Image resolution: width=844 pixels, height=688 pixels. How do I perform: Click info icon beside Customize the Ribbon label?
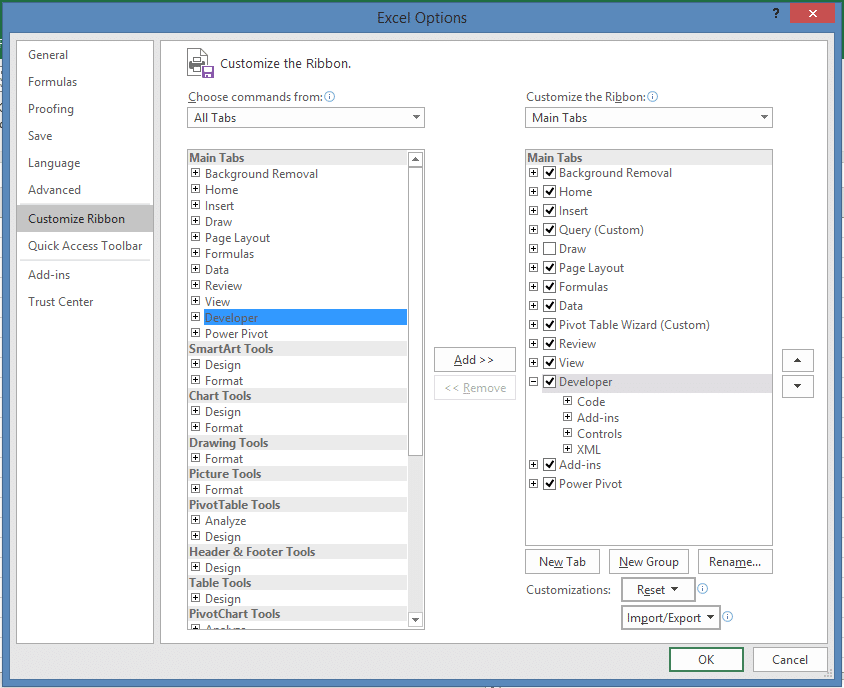[x=651, y=96]
